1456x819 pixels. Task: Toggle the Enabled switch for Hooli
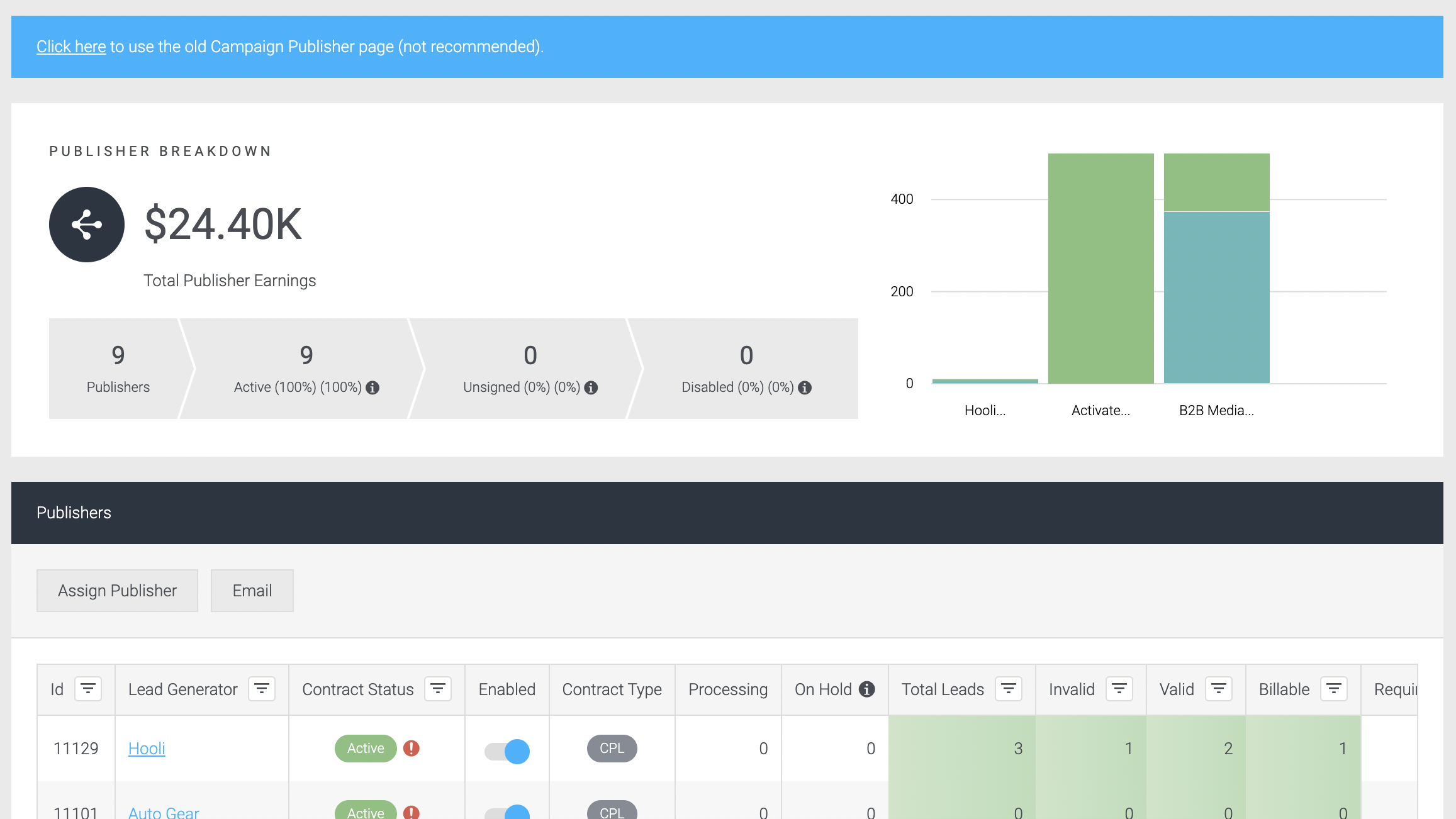pyautogui.click(x=507, y=751)
